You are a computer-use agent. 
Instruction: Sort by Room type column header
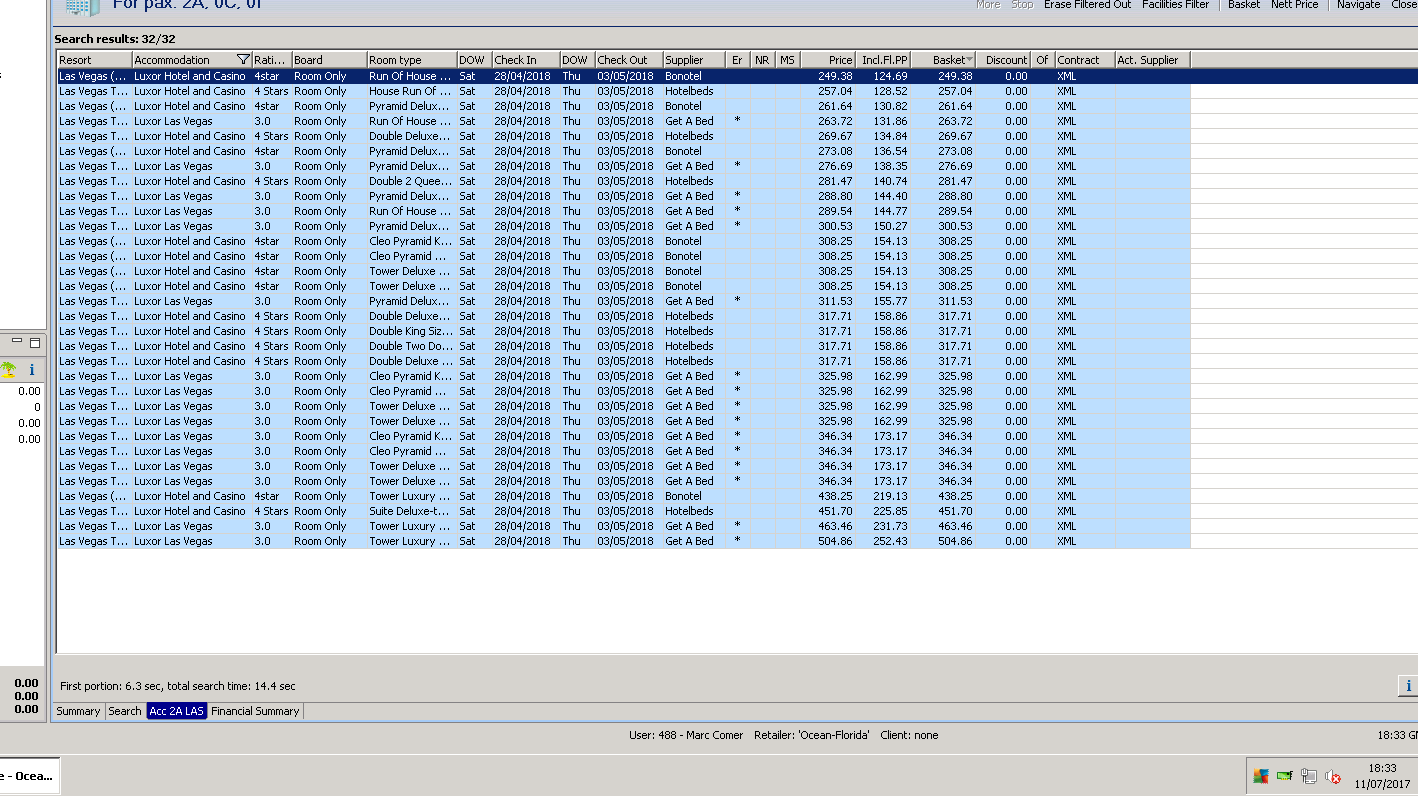(x=412, y=60)
